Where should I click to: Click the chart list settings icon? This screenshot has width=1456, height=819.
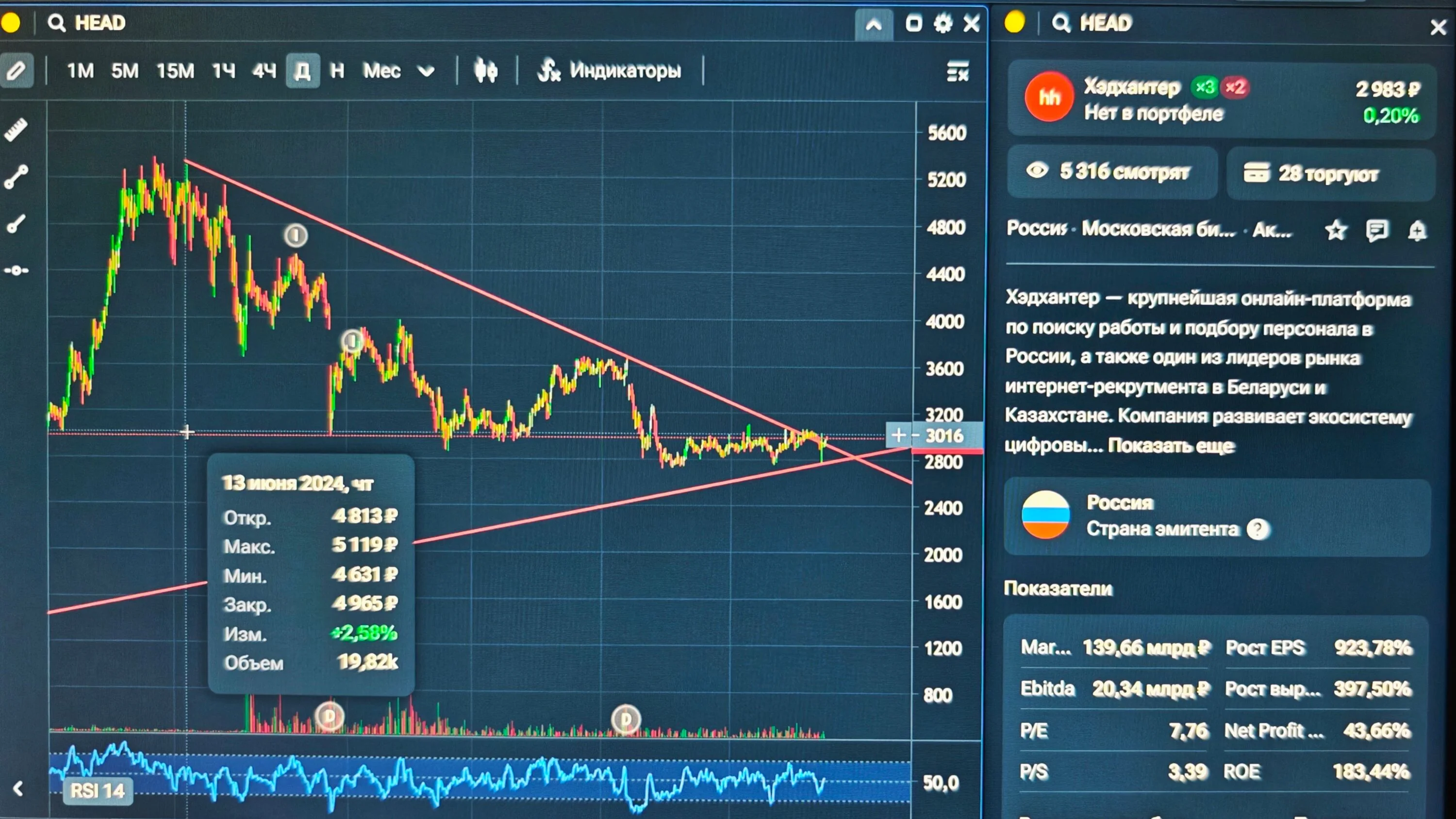(958, 72)
